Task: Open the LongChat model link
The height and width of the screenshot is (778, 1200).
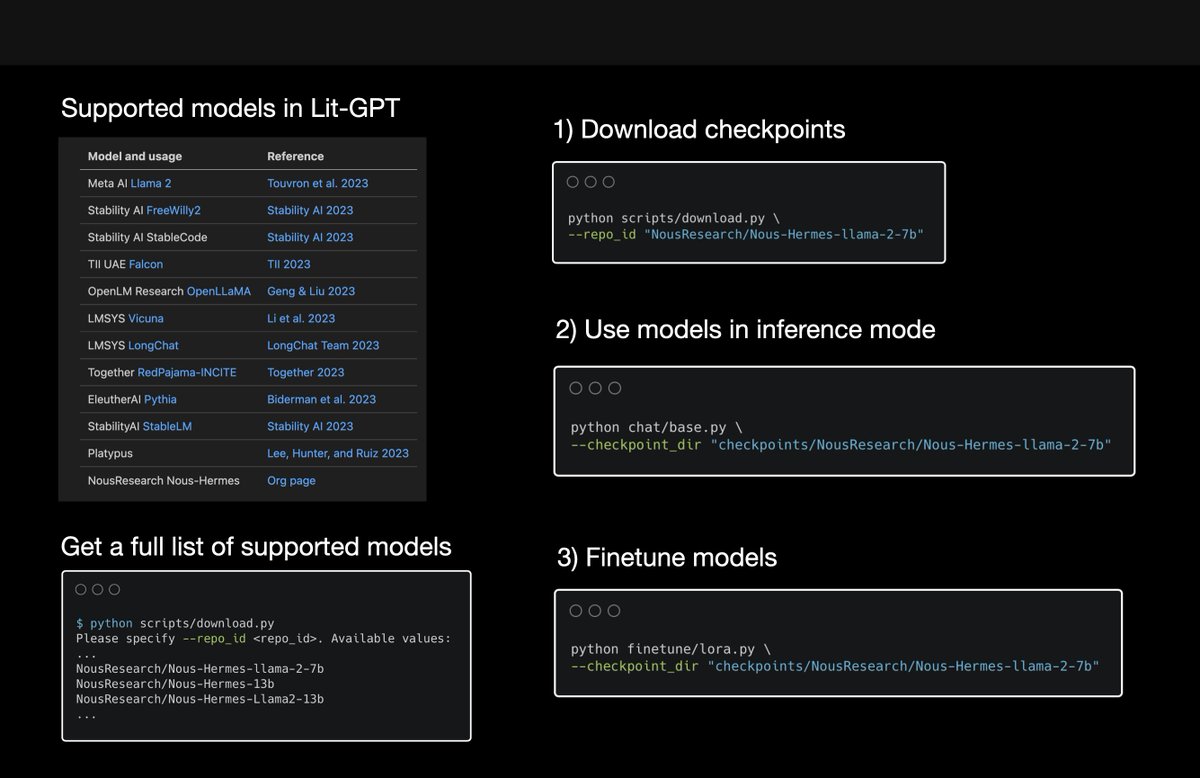Action: click(154, 345)
